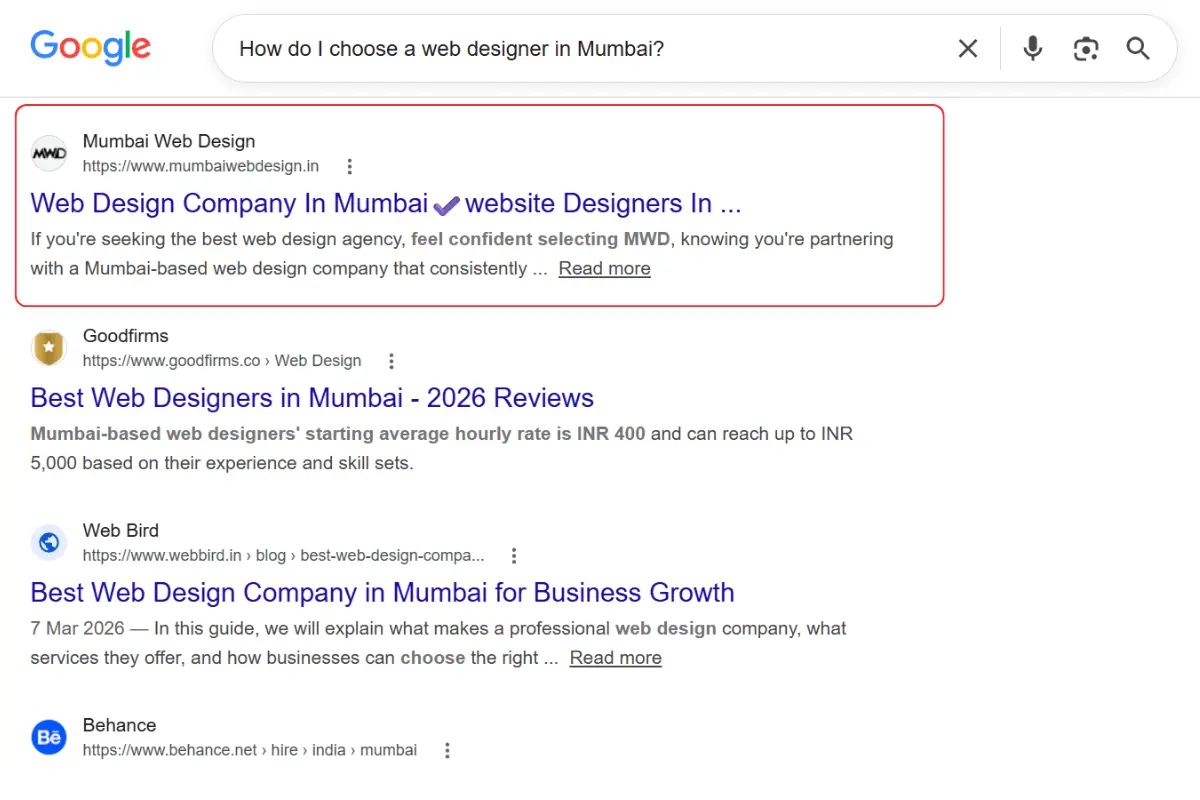Open the three-dot menu for Goodfirms result
This screenshot has width=1200, height=800.
click(x=391, y=361)
